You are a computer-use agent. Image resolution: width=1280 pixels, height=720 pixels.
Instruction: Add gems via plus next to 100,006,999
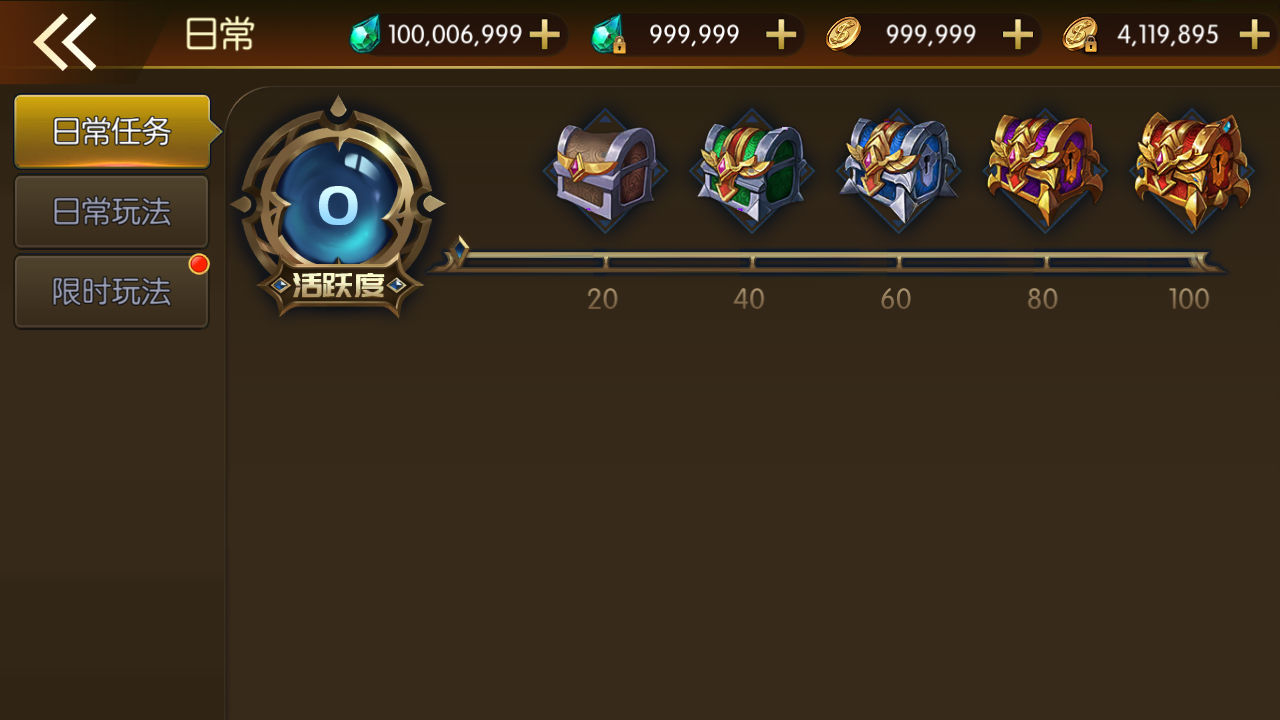(x=545, y=35)
